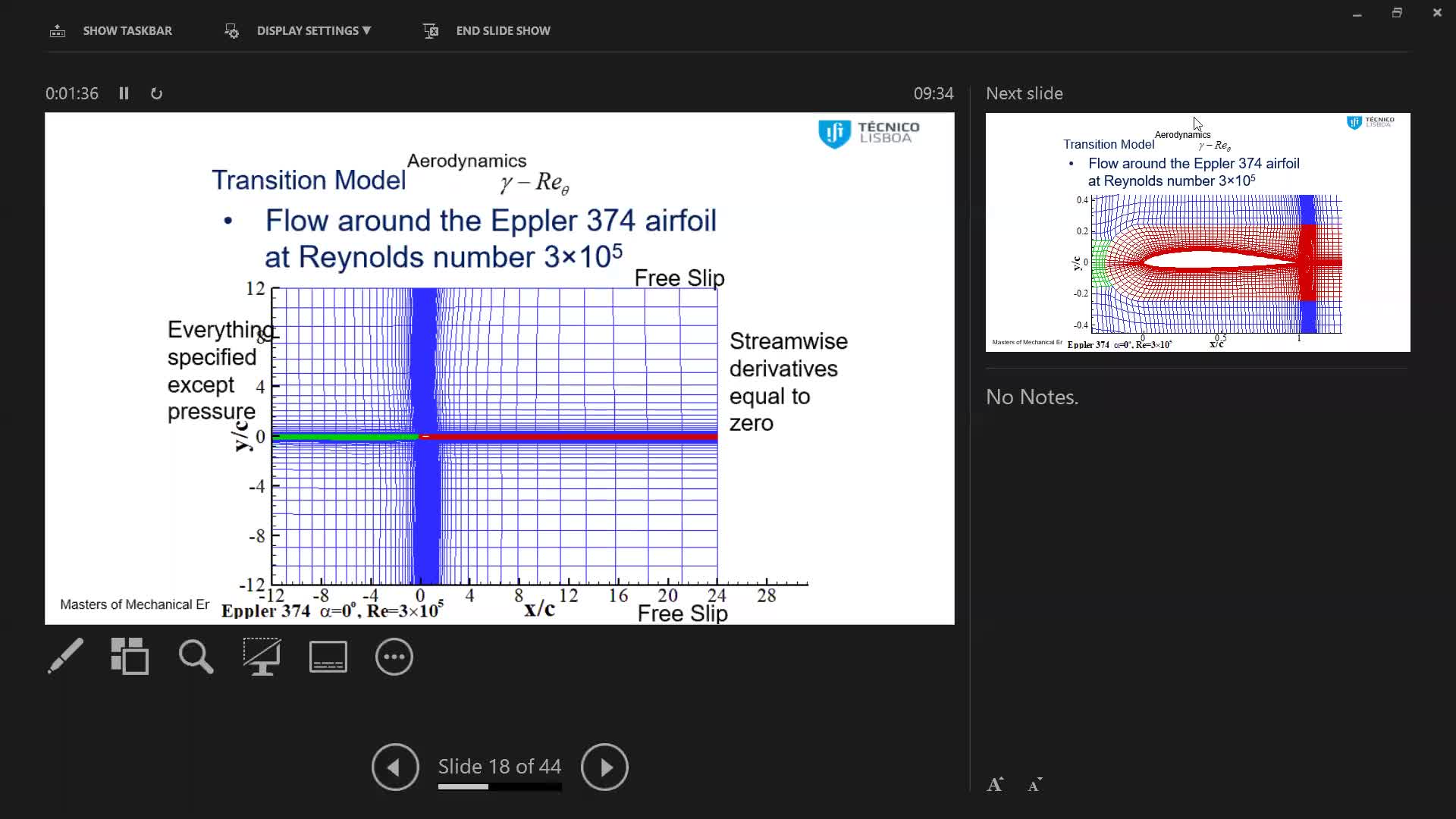Click the current slide display area
This screenshot has width=1456, height=819.
tap(499, 369)
